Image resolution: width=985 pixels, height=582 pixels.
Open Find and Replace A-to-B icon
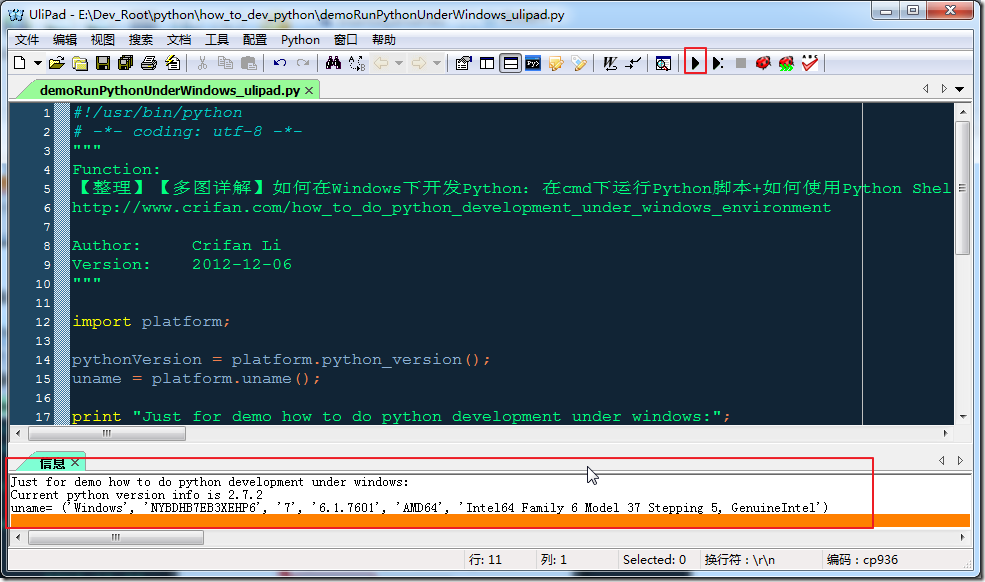click(357, 63)
